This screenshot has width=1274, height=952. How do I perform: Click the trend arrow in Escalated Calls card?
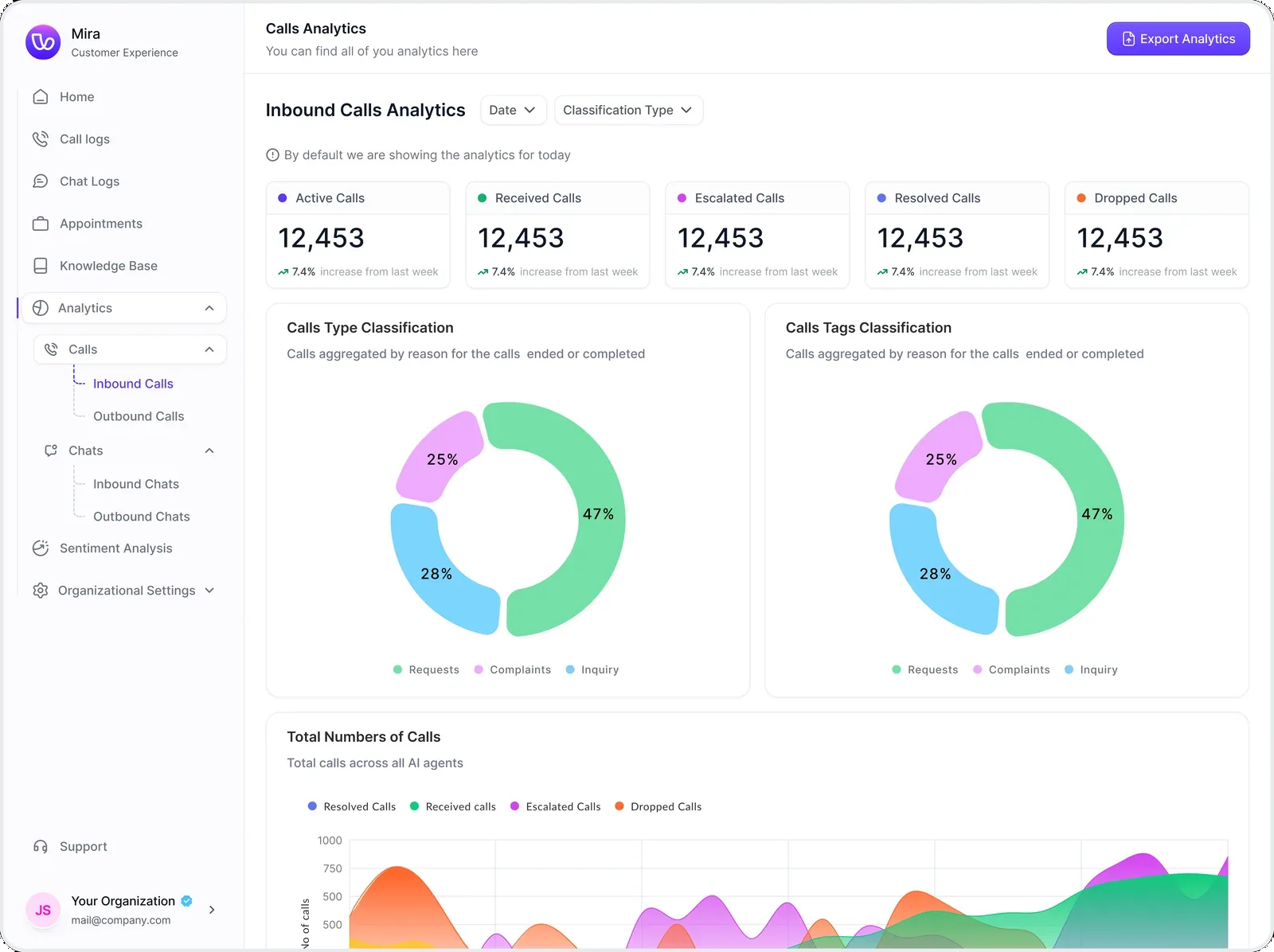[683, 272]
